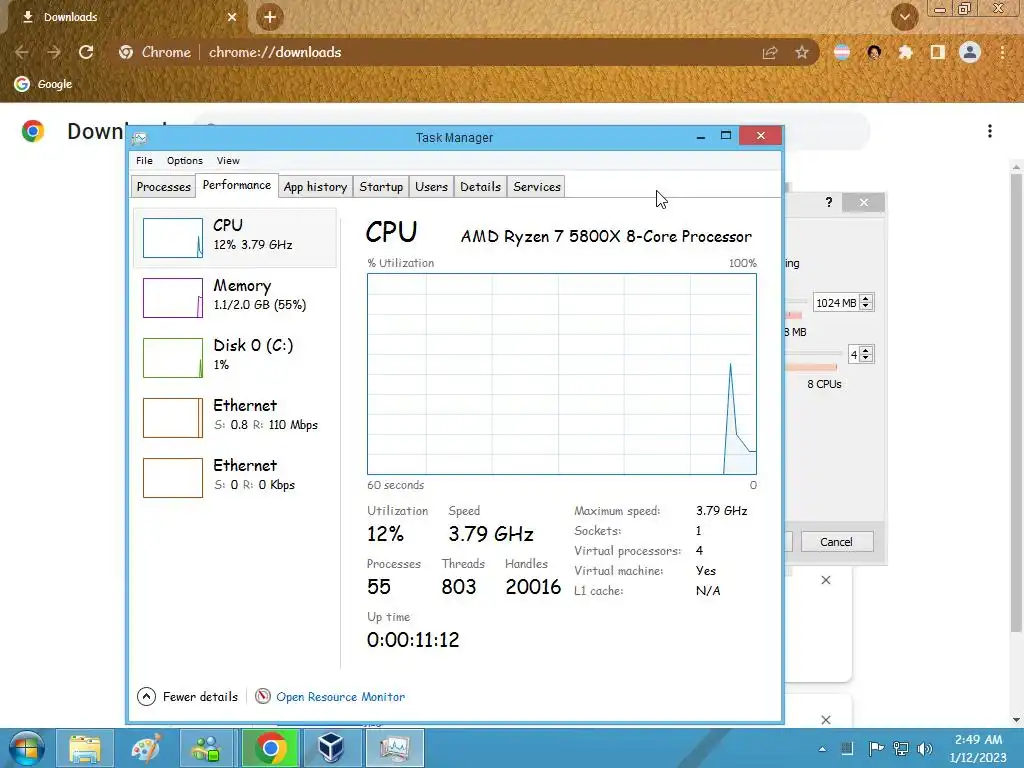Switch to the Processes tab

pyautogui.click(x=163, y=187)
